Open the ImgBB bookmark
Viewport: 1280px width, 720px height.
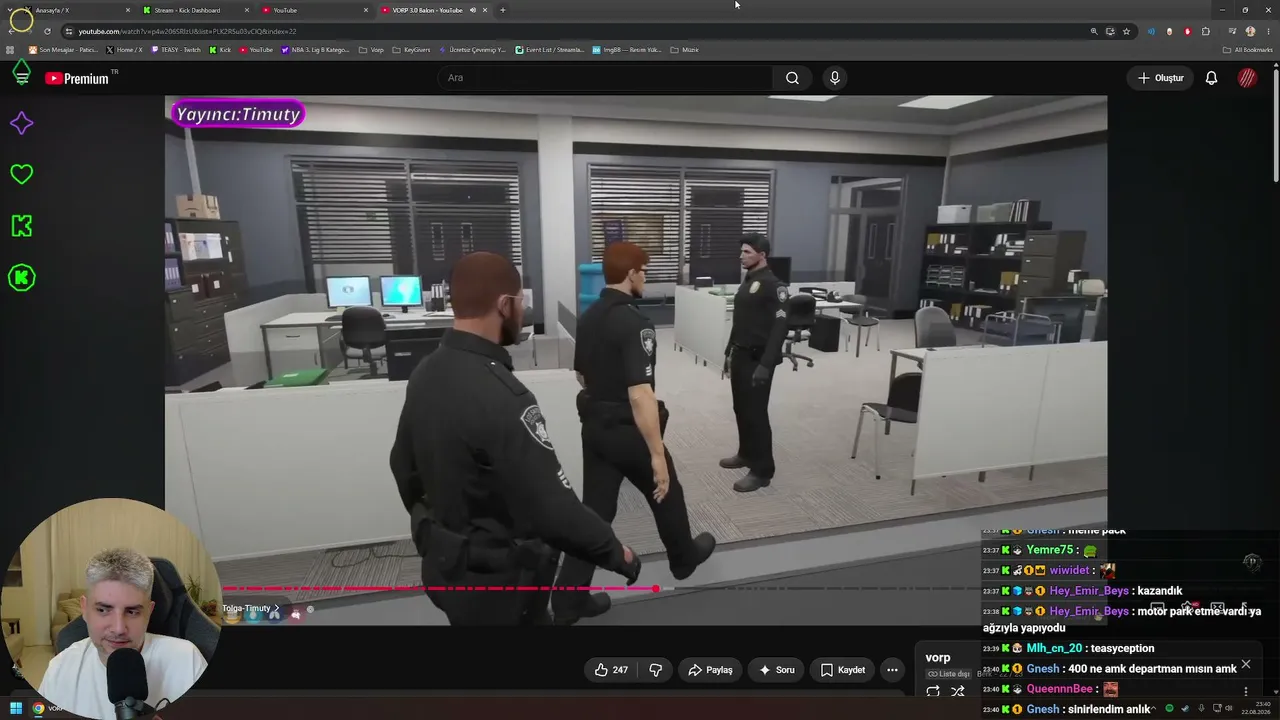tap(627, 49)
